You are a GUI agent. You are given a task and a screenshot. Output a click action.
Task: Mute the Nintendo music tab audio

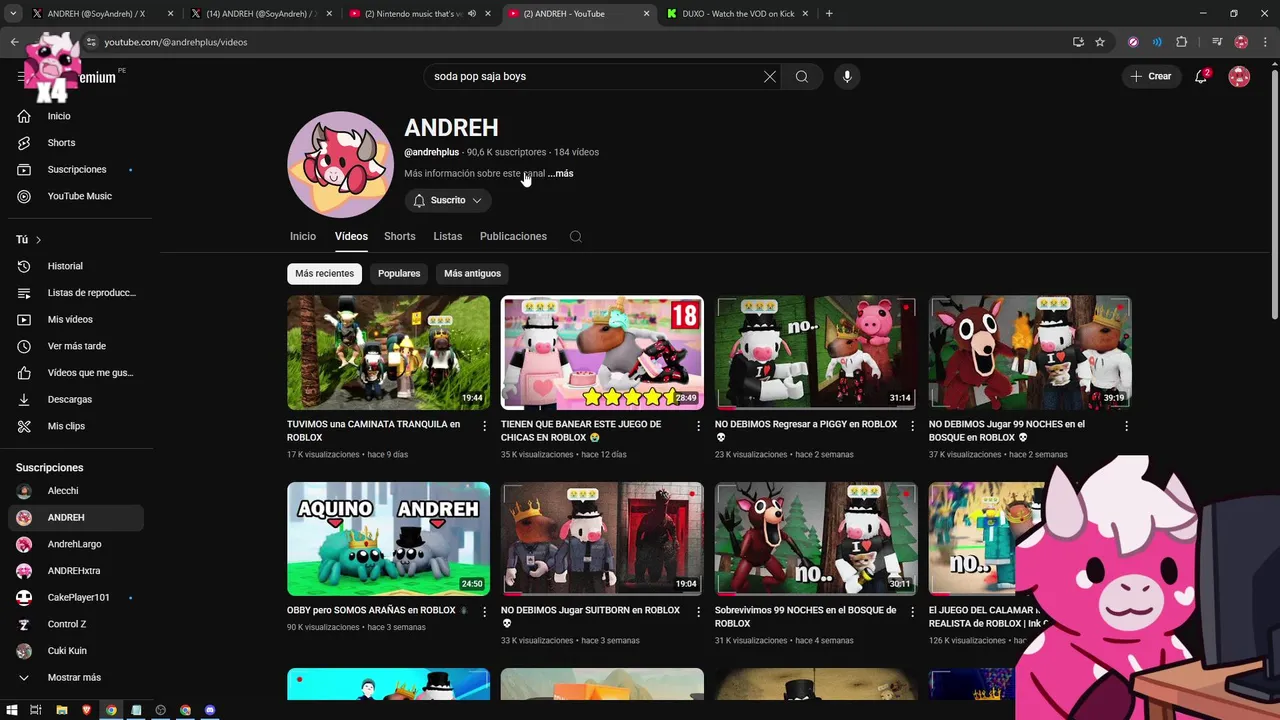[x=471, y=14]
